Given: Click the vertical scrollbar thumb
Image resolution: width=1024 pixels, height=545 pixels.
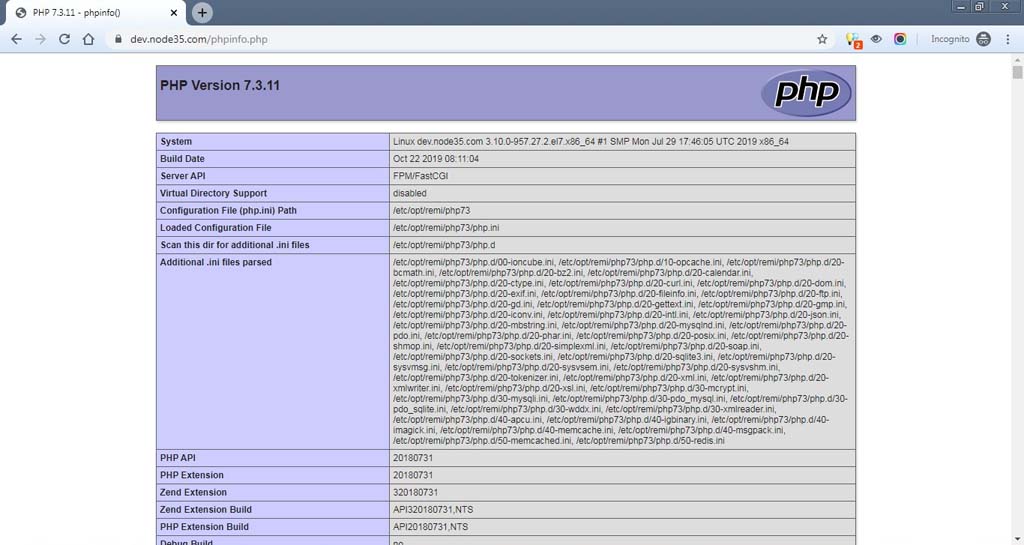Looking at the screenshot, I should pos(1017,70).
